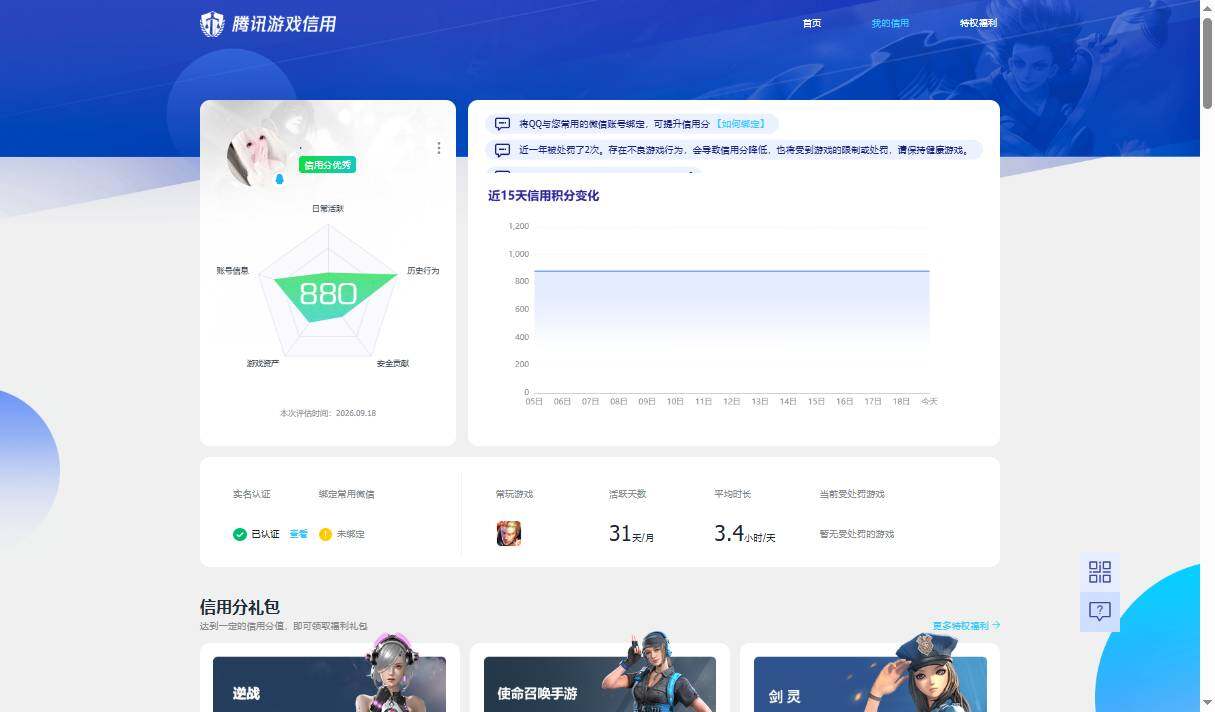Click the 未绑定 WeChat status
Viewport: 1215px width, 712px height.
pyautogui.click(x=350, y=534)
